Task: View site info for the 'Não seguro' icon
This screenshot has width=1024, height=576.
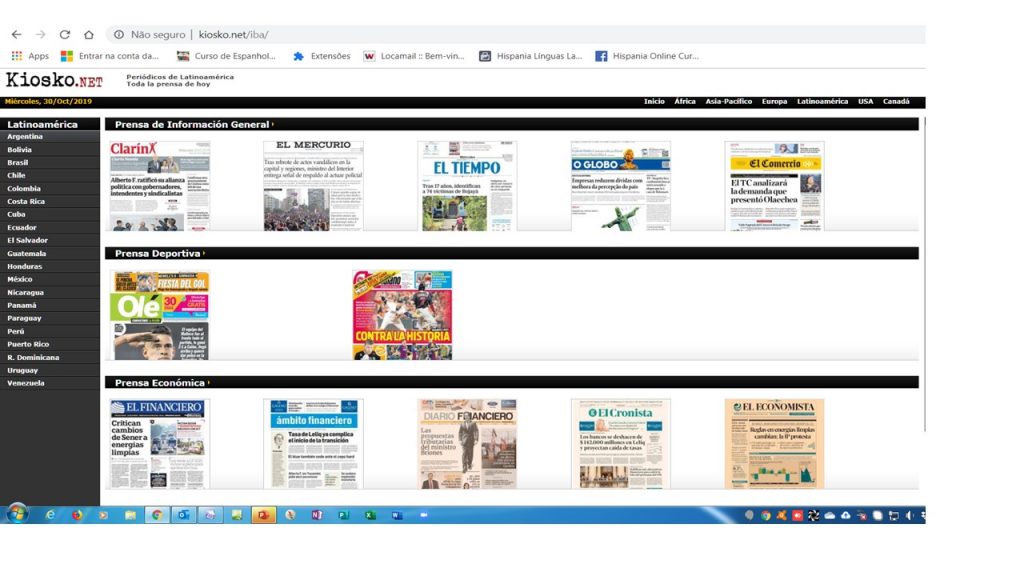Action: pos(119,35)
